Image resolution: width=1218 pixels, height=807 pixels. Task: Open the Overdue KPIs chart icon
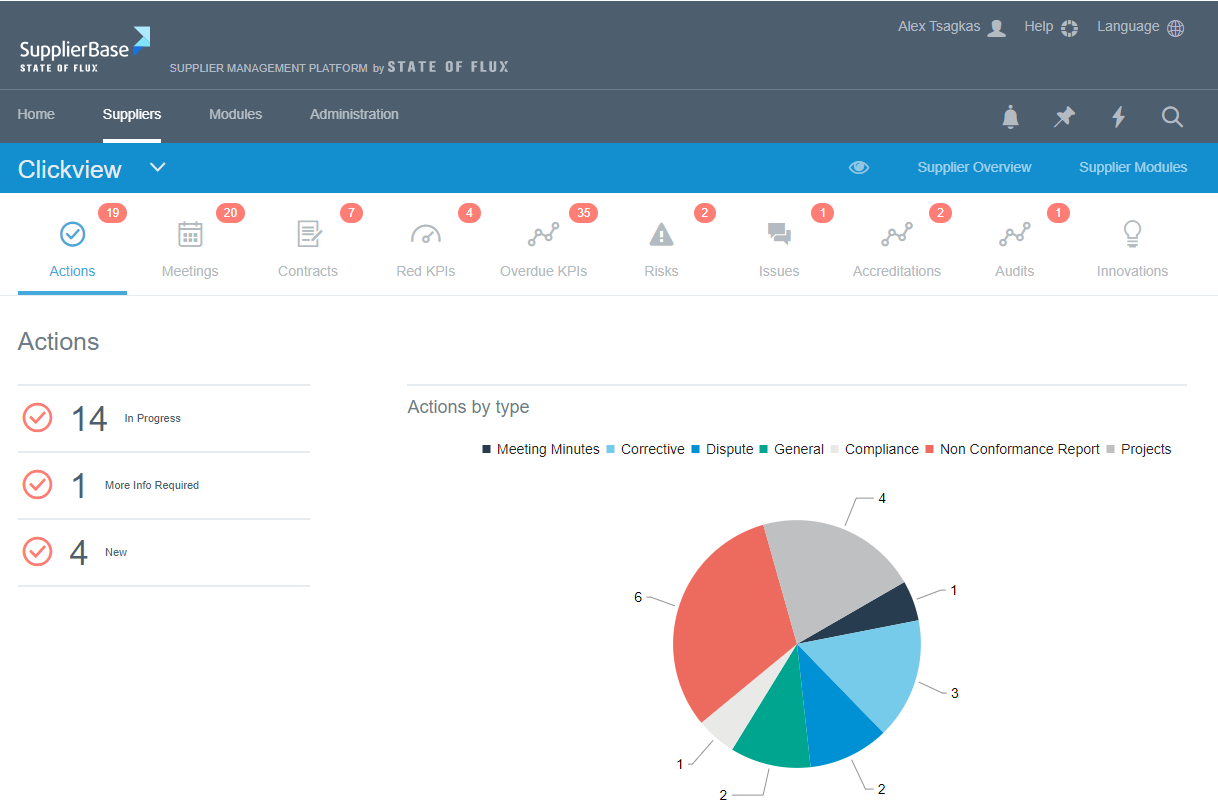[x=543, y=234]
